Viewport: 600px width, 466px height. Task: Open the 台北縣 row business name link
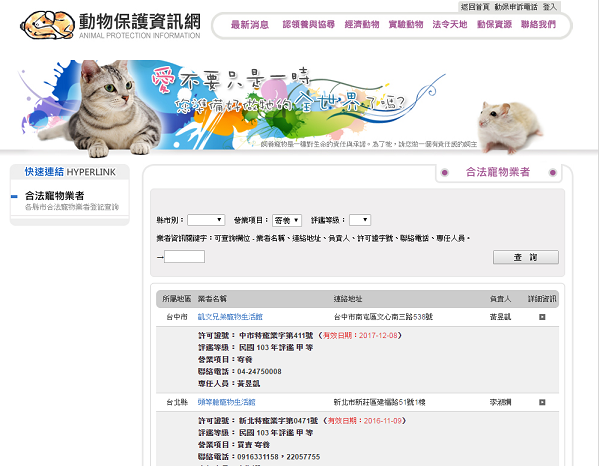coord(226,402)
